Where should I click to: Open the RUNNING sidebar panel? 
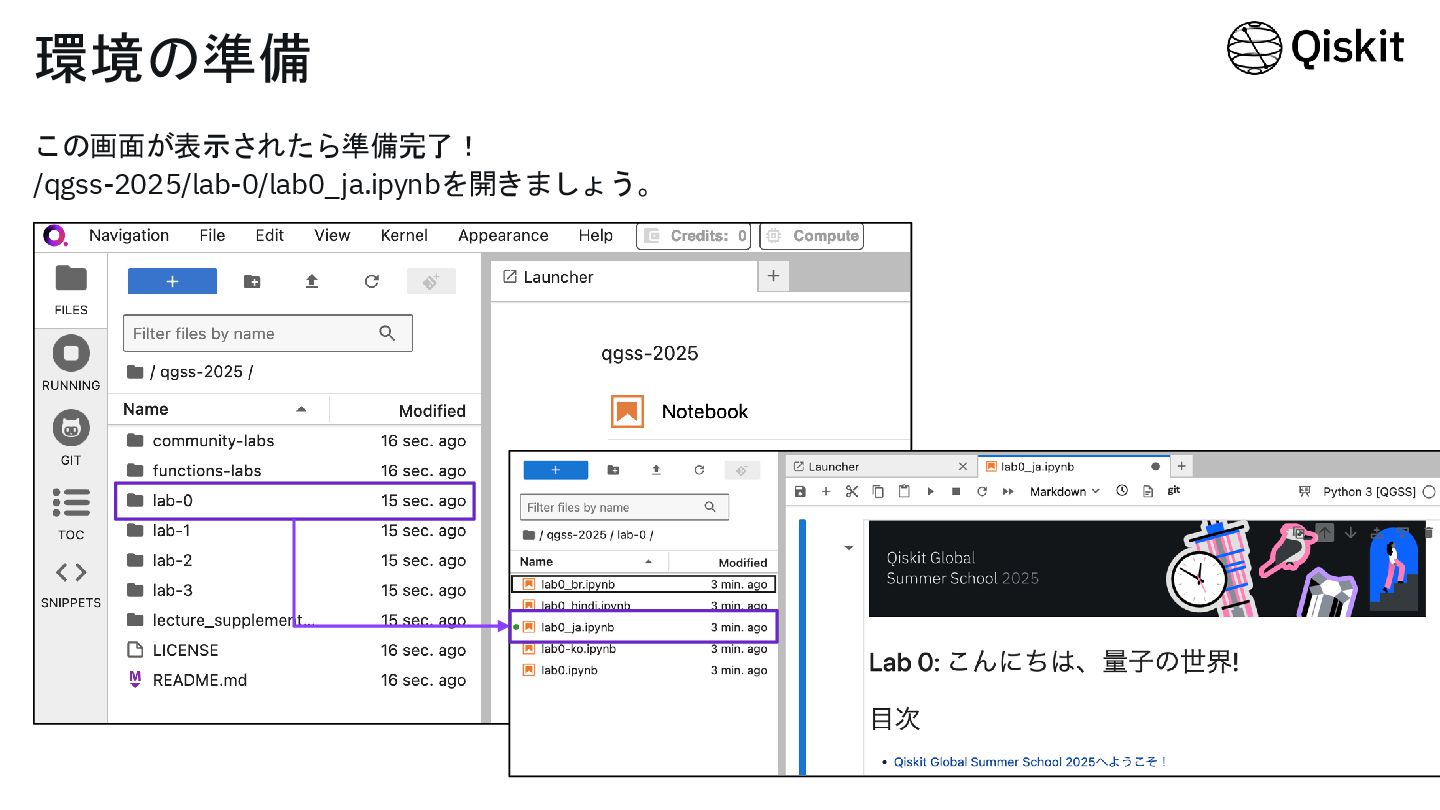point(71,363)
